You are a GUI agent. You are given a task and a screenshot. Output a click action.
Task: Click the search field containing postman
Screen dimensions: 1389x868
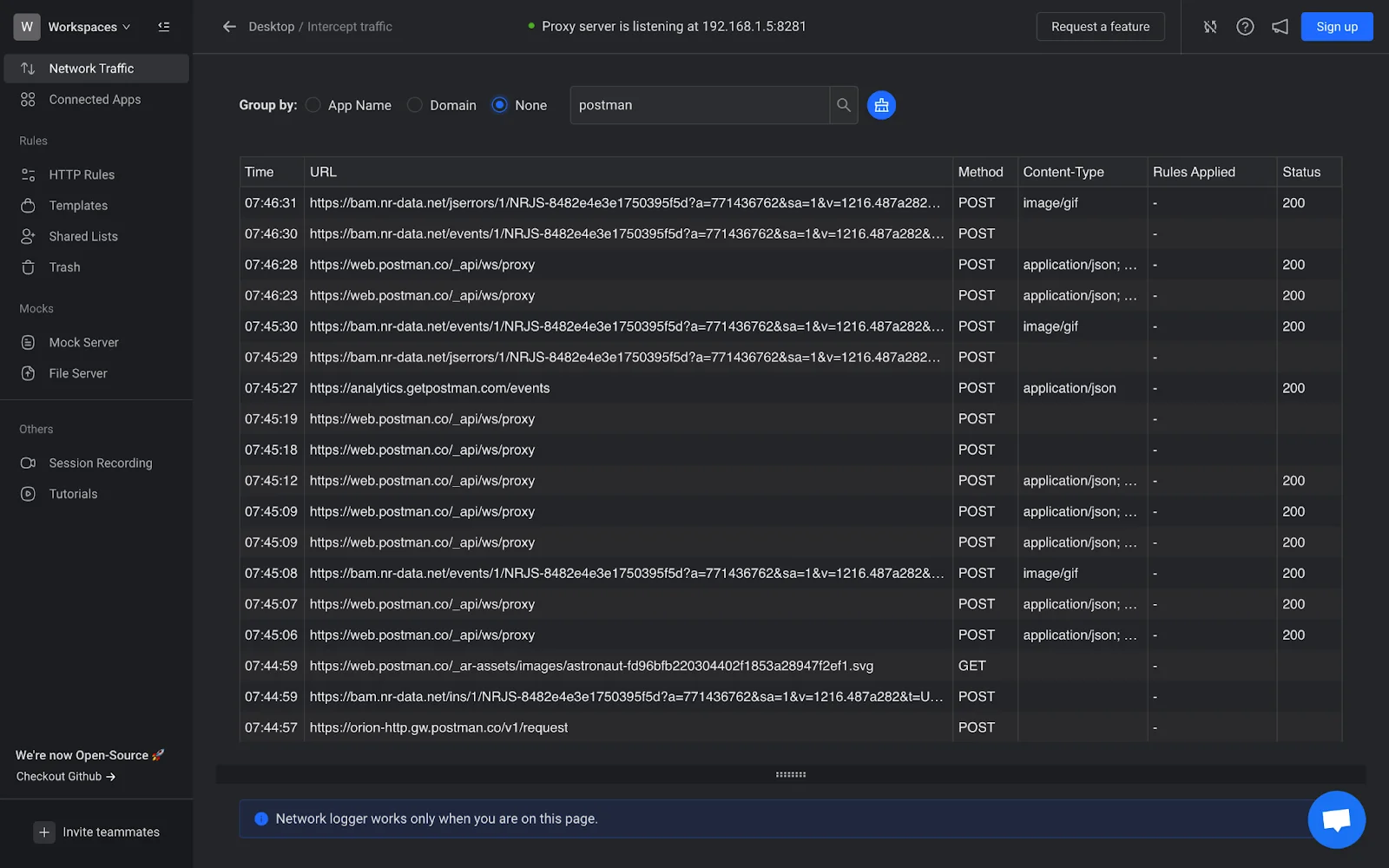point(700,105)
